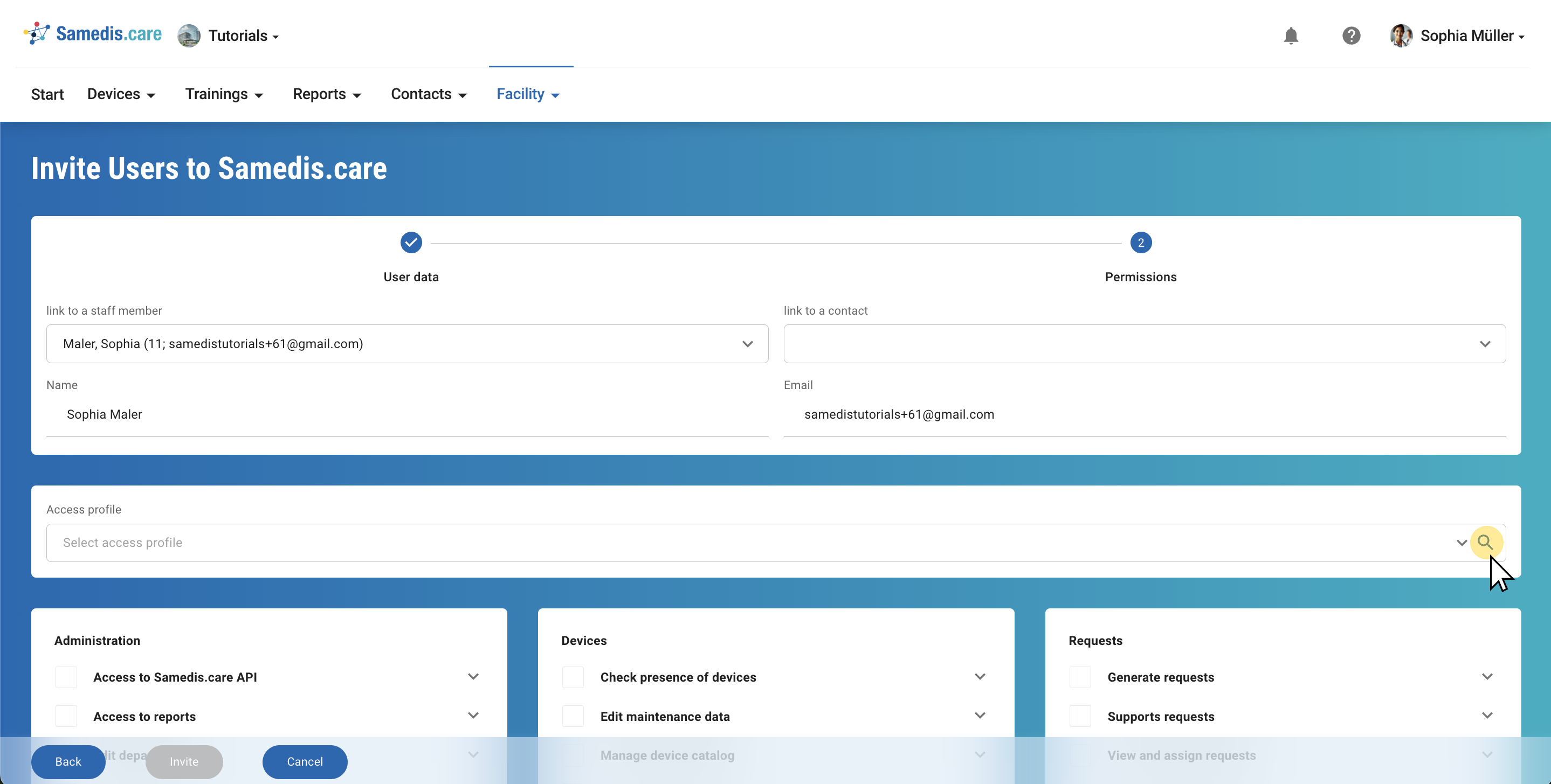Expand the Supports requests permission chevron

[x=1486, y=716]
